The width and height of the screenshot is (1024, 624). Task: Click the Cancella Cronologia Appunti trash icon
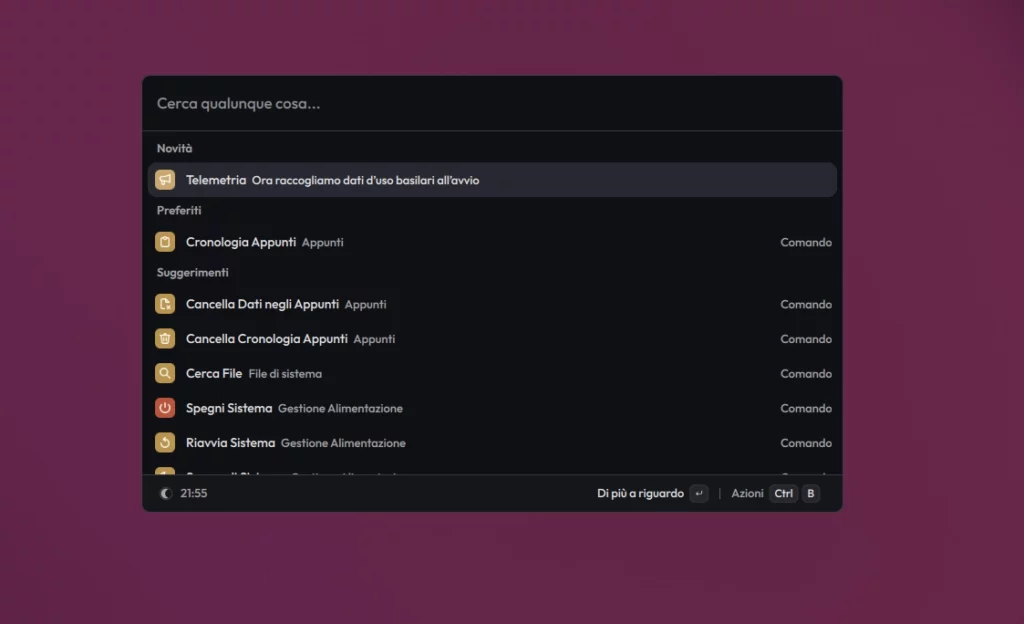coord(165,338)
